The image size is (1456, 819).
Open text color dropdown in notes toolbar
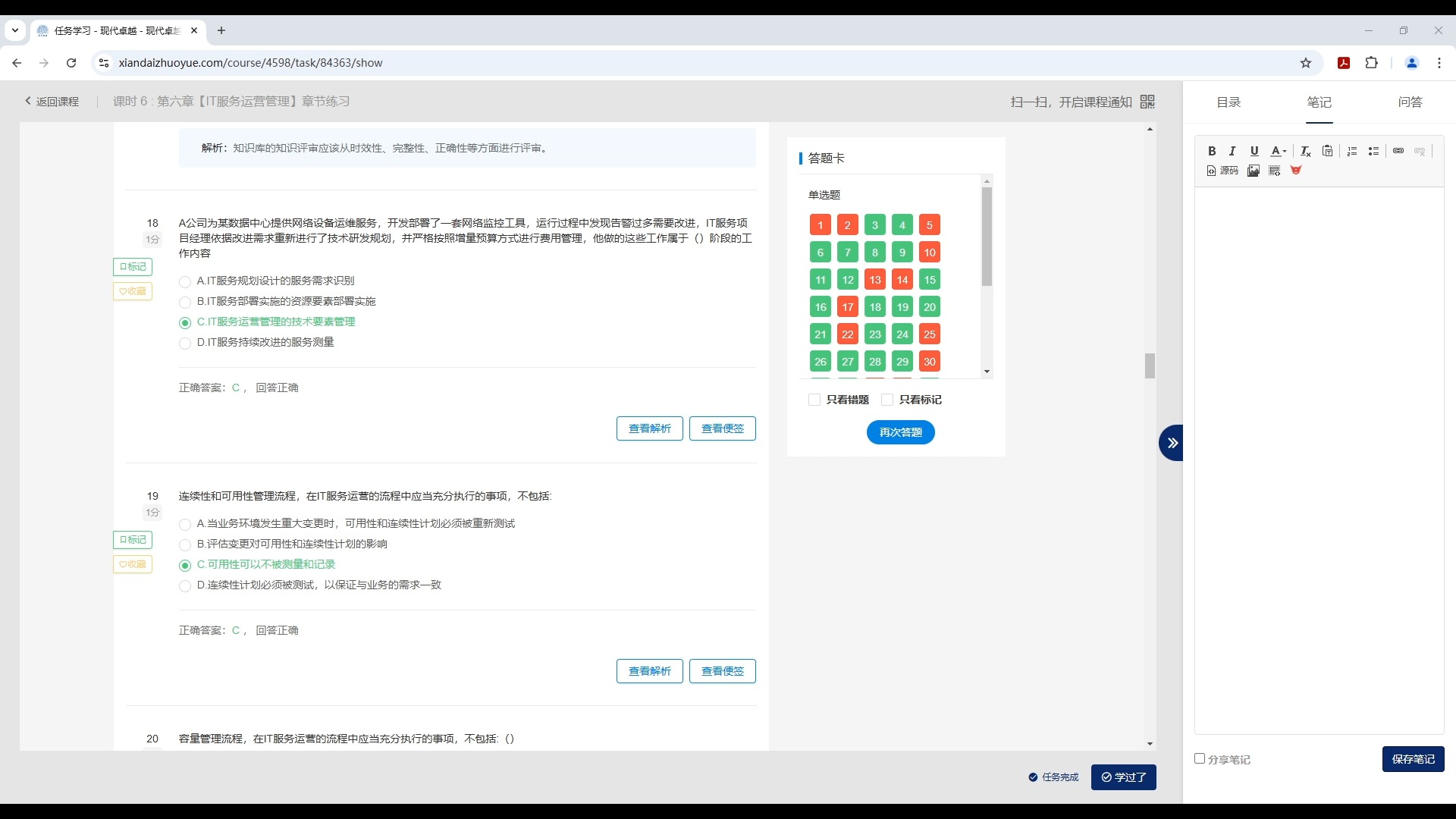(1279, 151)
